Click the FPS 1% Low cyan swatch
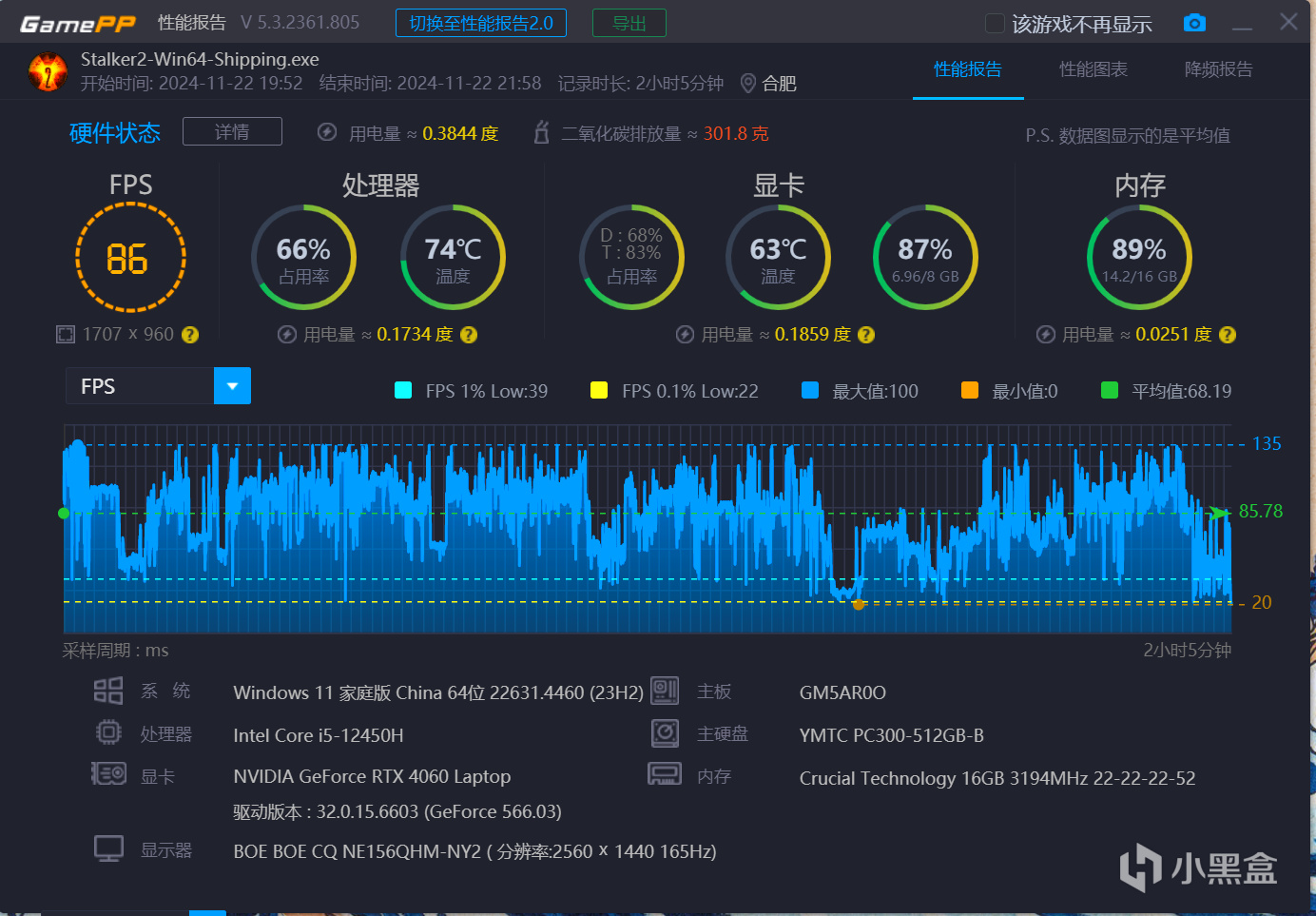Screen dimensions: 1316x916 403,390
